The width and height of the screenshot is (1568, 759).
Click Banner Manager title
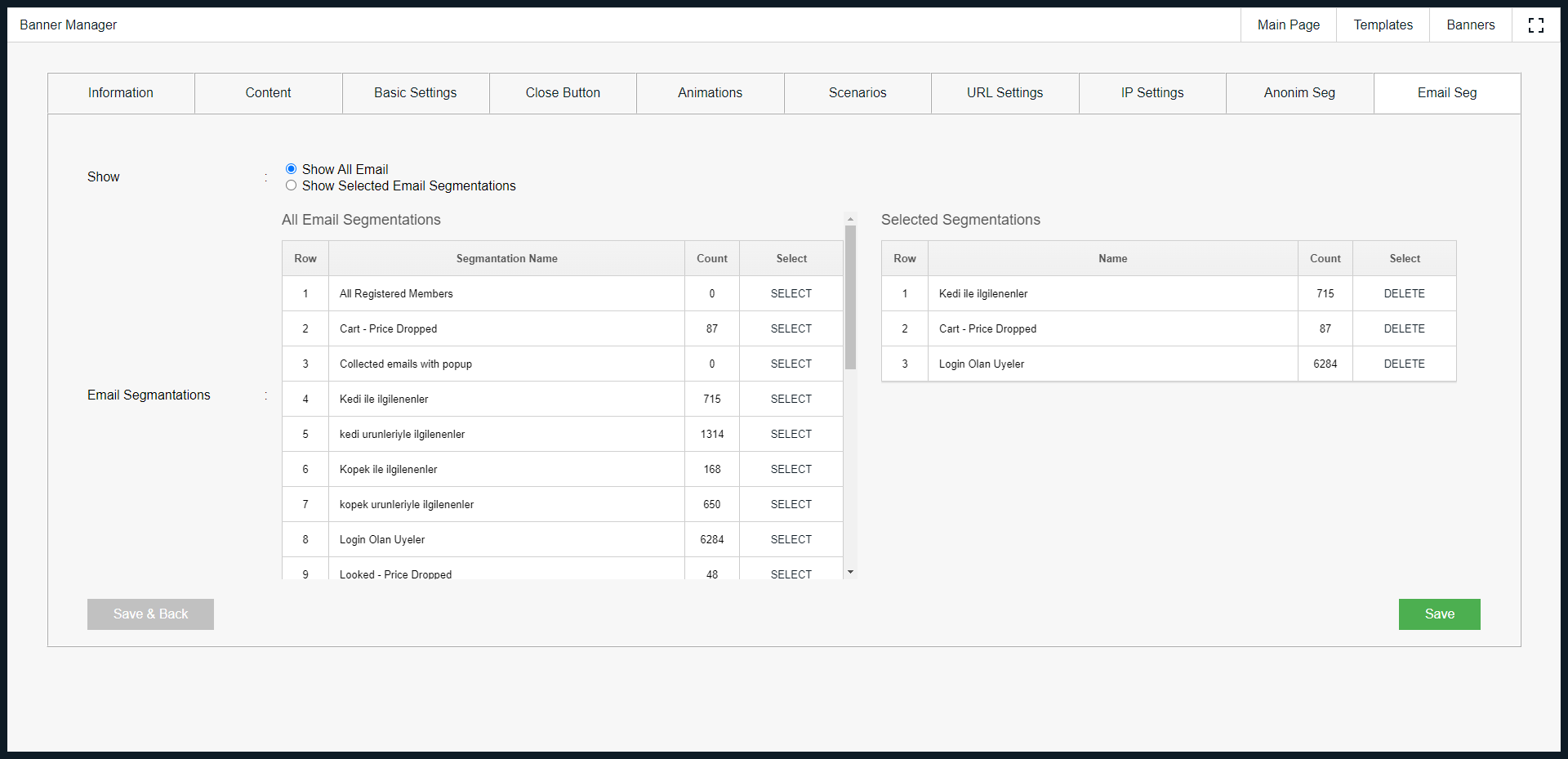(69, 25)
